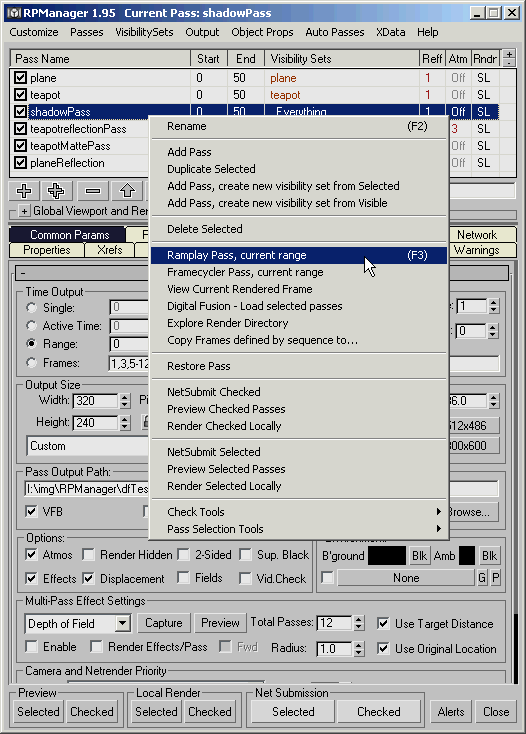Viewport: 526px width, 734px height.
Task: Click the duplicate pass double-plus icon
Action: point(56,191)
